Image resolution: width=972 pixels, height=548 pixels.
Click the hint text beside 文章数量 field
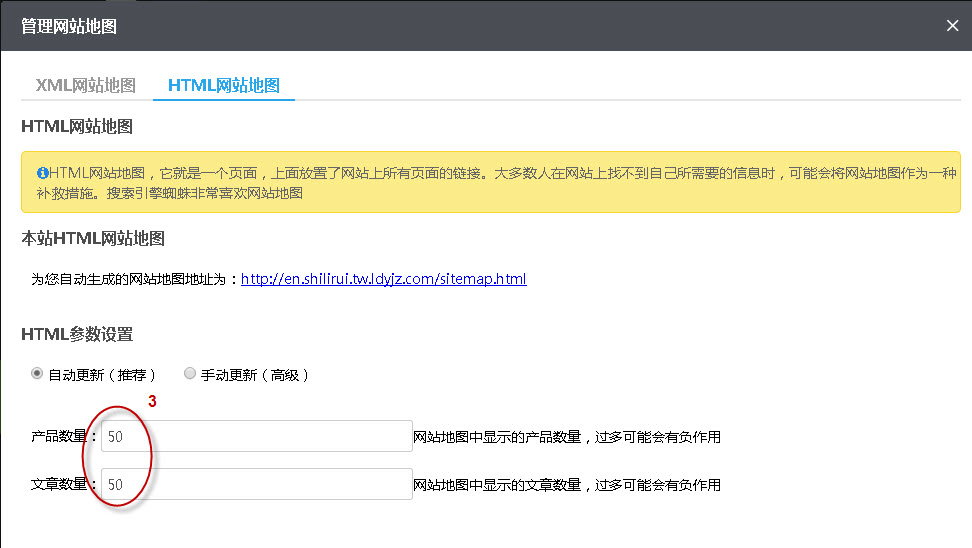click(567, 485)
